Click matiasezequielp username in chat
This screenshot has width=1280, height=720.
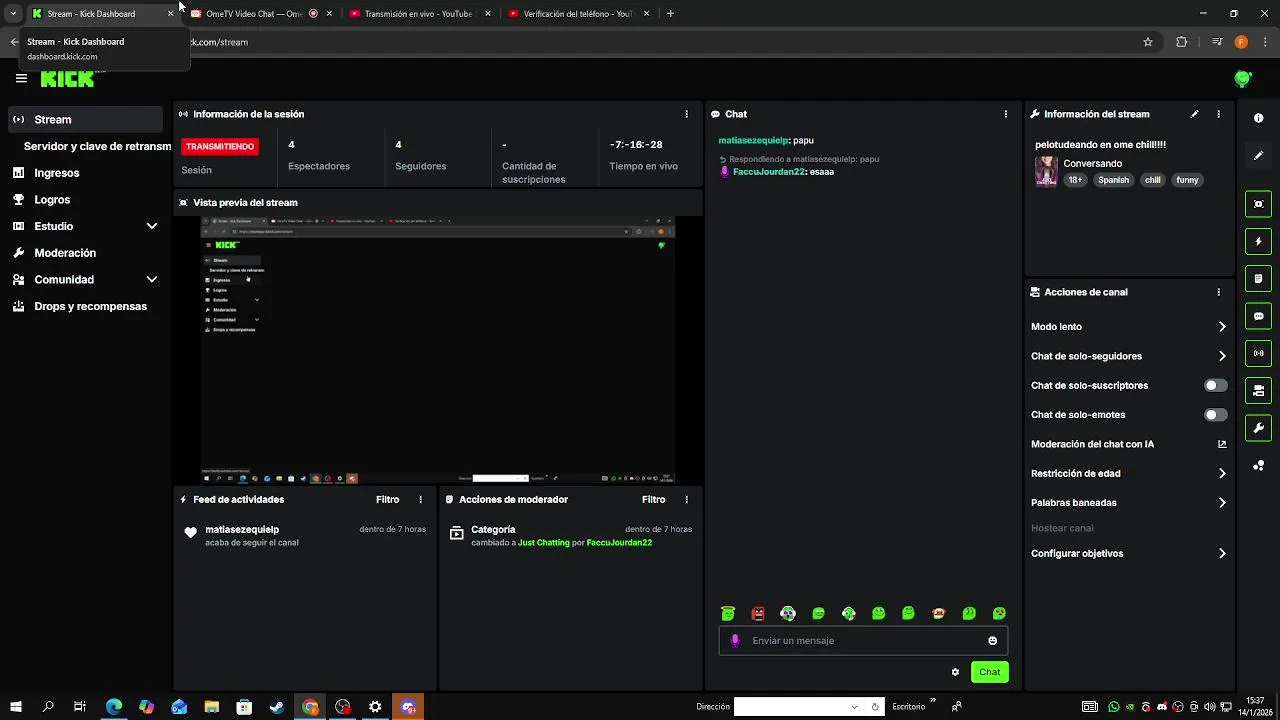point(753,141)
